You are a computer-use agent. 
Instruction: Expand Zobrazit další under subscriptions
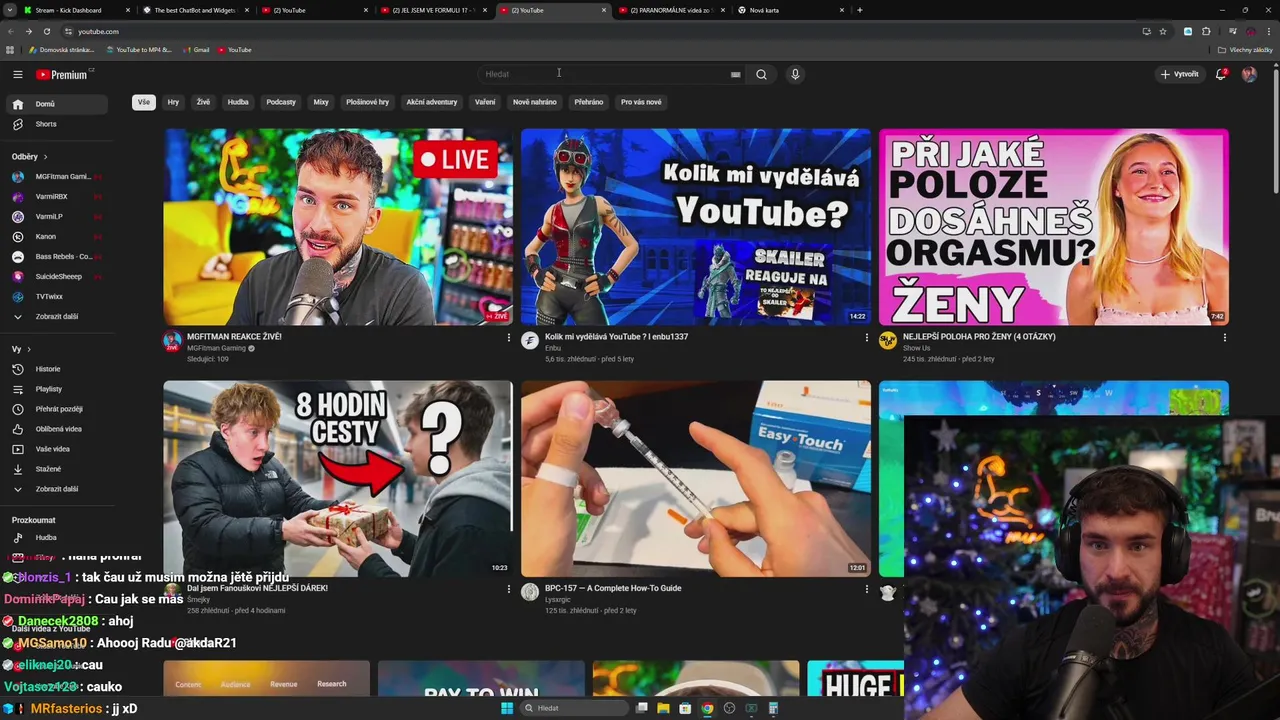coord(56,317)
